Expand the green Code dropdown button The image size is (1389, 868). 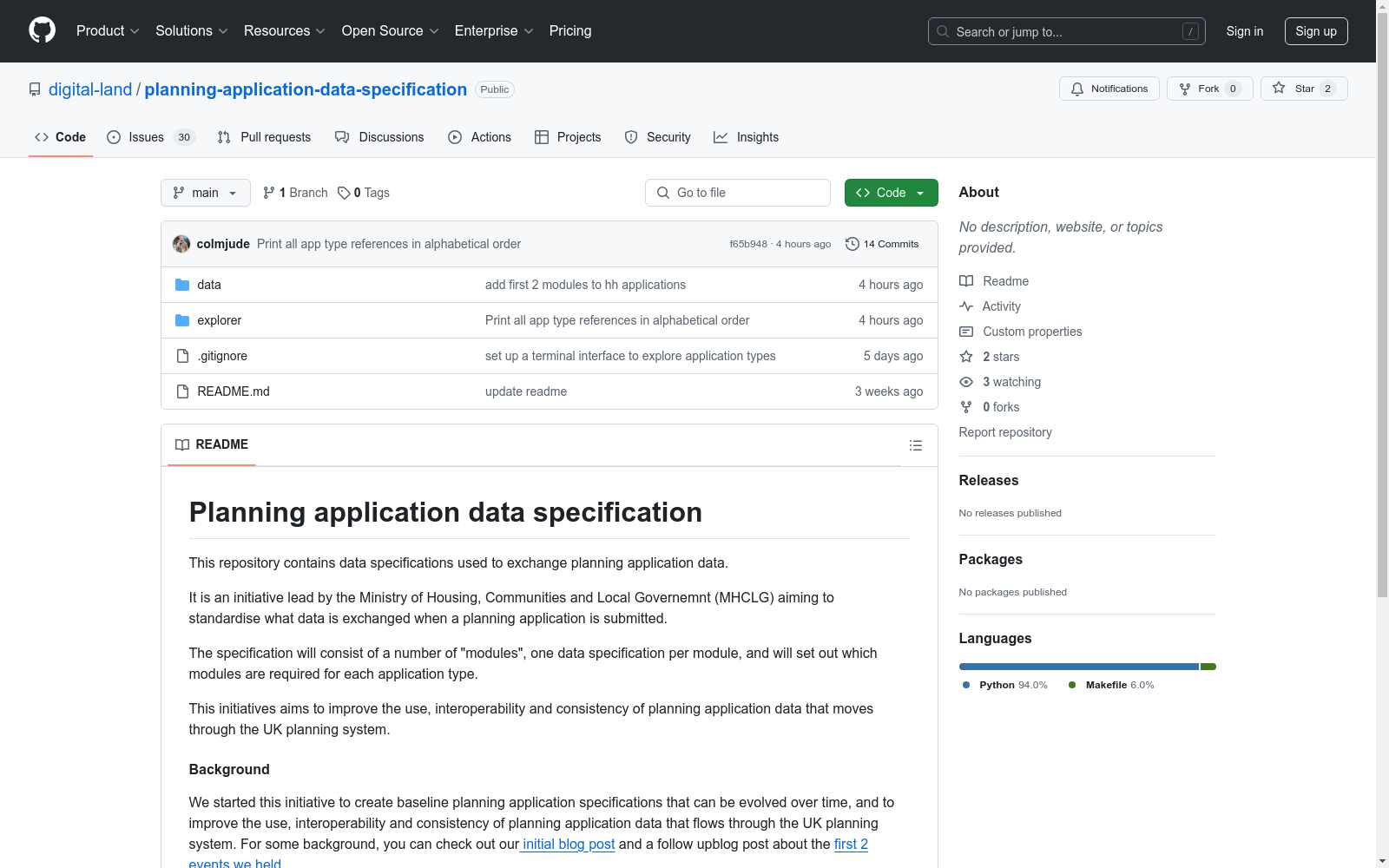[892, 193]
